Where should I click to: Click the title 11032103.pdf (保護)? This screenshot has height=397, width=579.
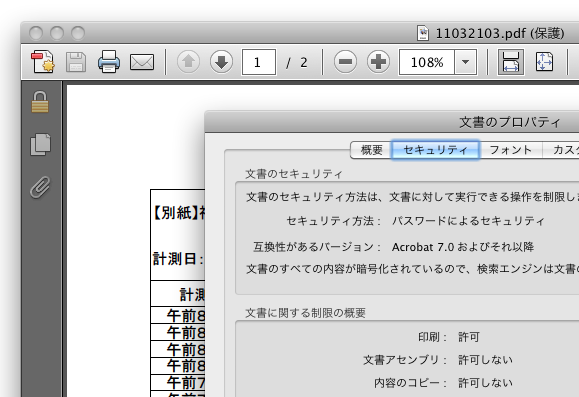(500, 34)
